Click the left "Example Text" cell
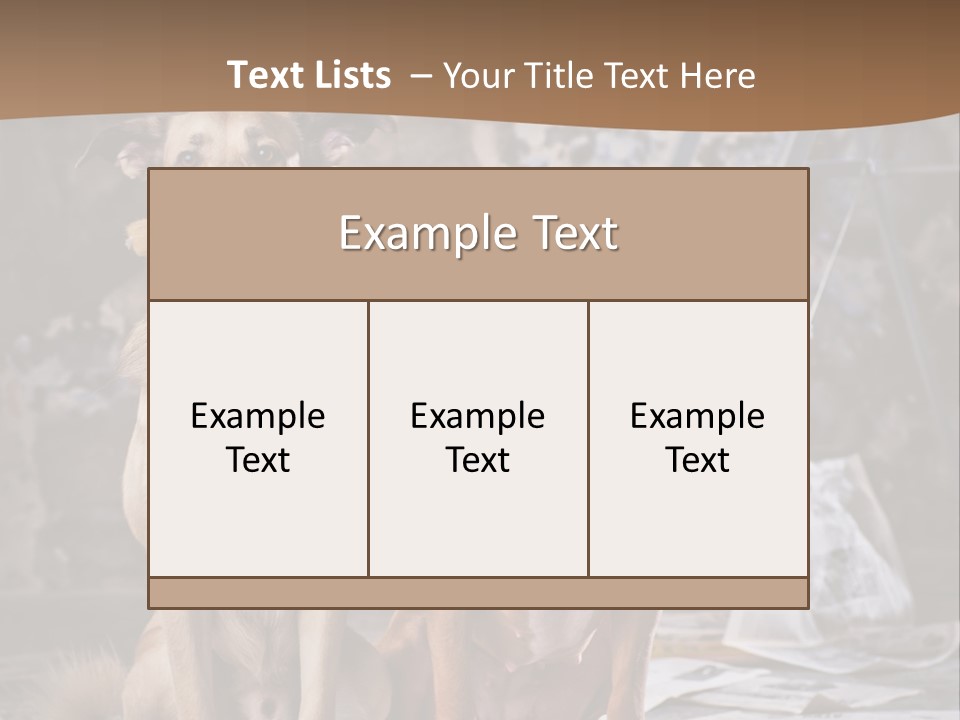The image size is (960, 720). click(x=258, y=438)
